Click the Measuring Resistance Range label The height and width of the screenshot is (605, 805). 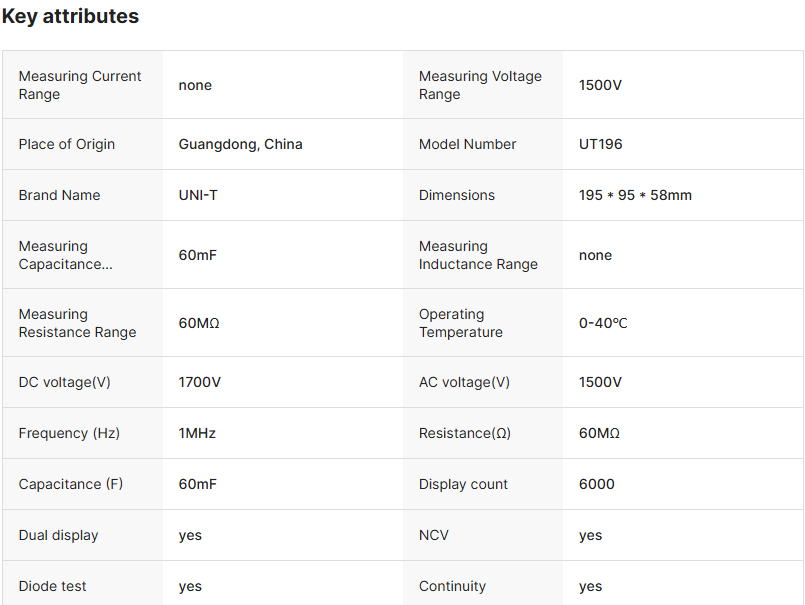77,323
